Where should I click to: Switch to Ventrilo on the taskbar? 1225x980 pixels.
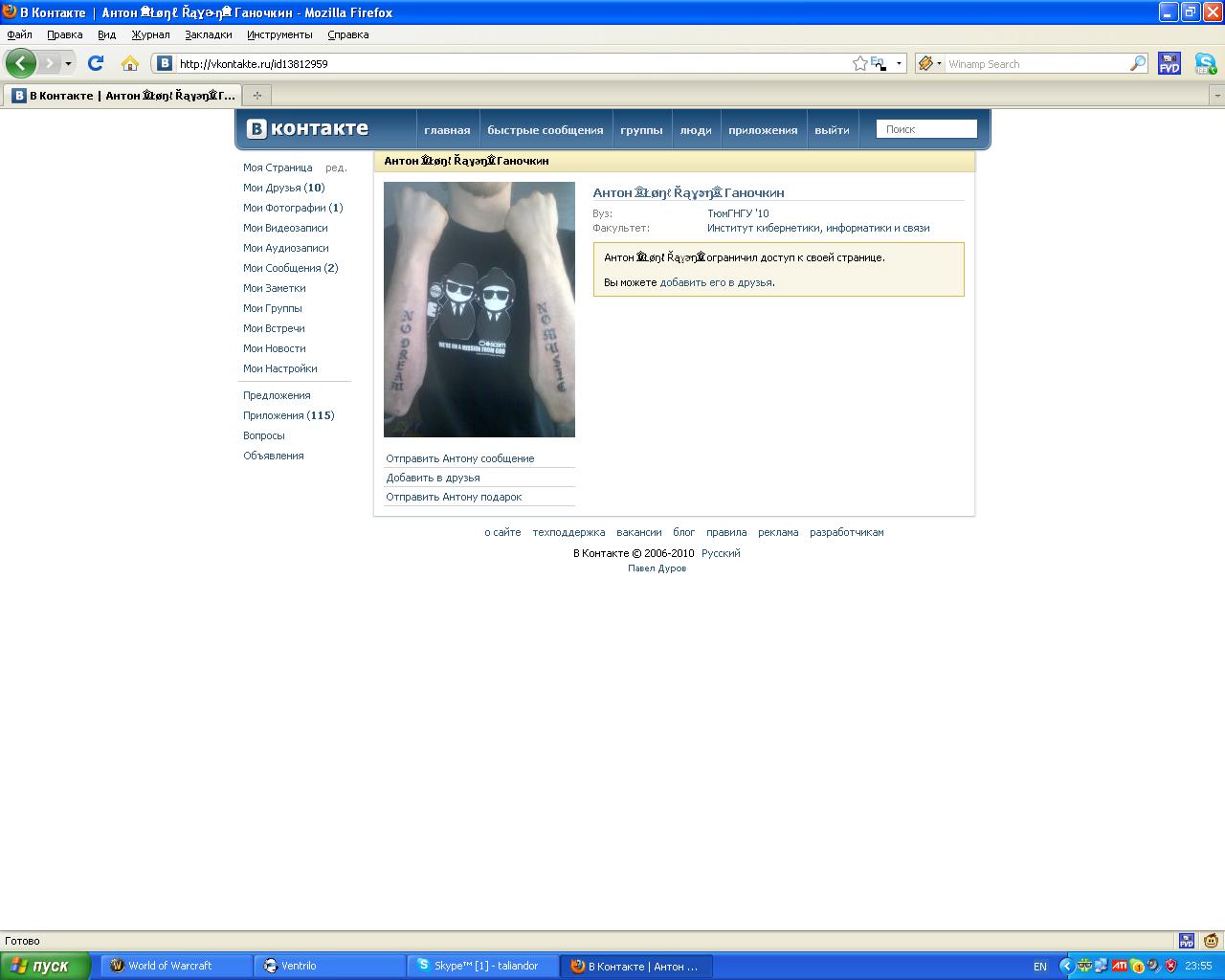point(330,966)
